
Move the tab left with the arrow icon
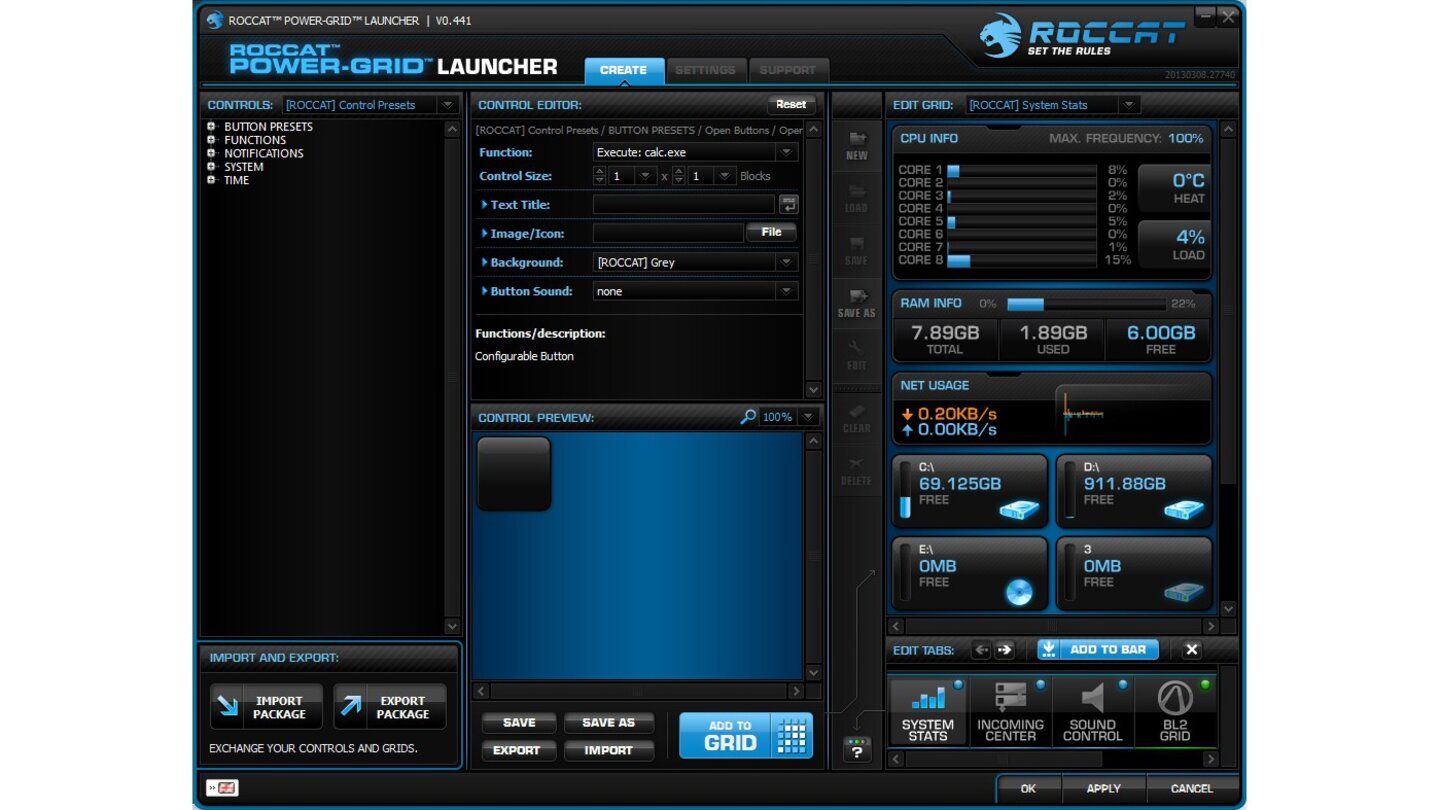pos(981,650)
